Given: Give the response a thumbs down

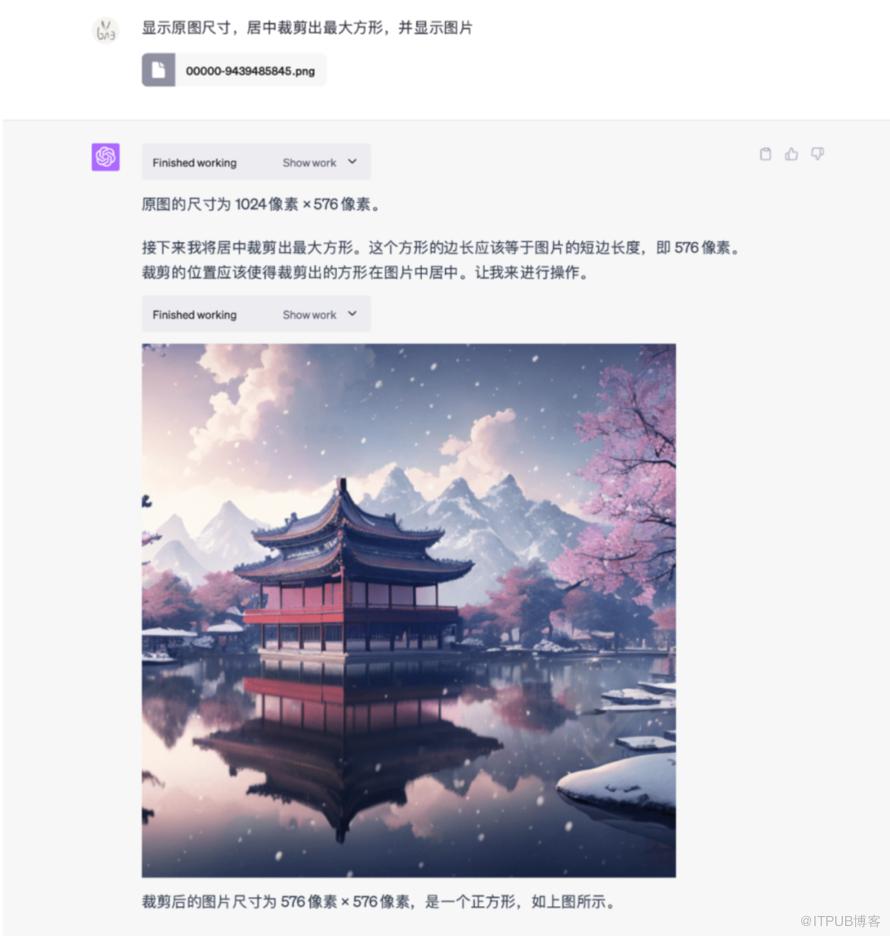Looking at the screenshot, I should click(x=817, y=154).
